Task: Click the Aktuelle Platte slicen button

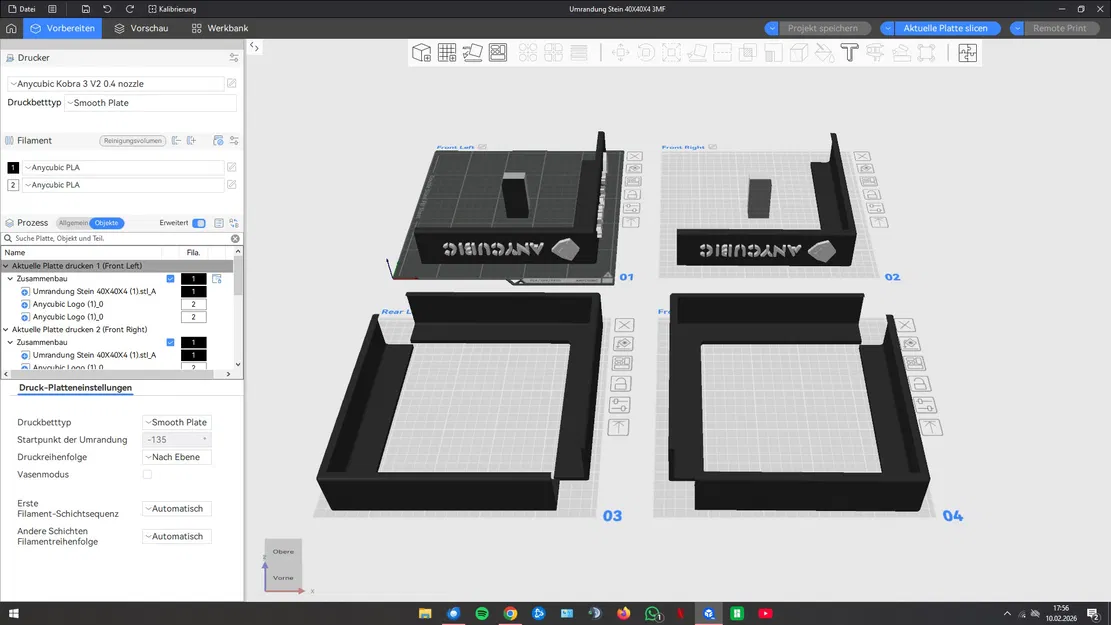Action: pyautogui.click(x=945, y=28)
